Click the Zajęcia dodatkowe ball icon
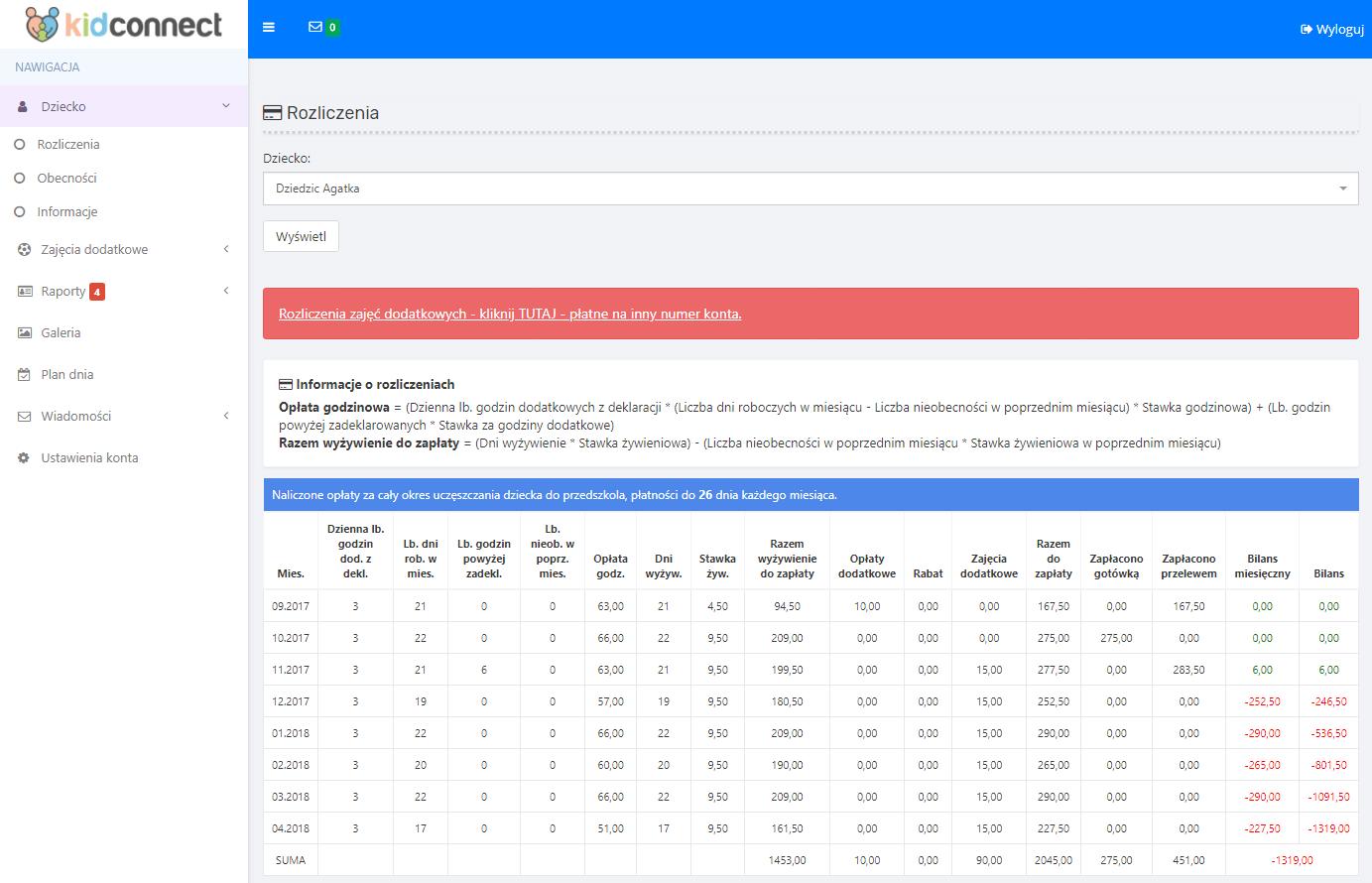This screenshot has height=883, width=1372. (24, 249)
